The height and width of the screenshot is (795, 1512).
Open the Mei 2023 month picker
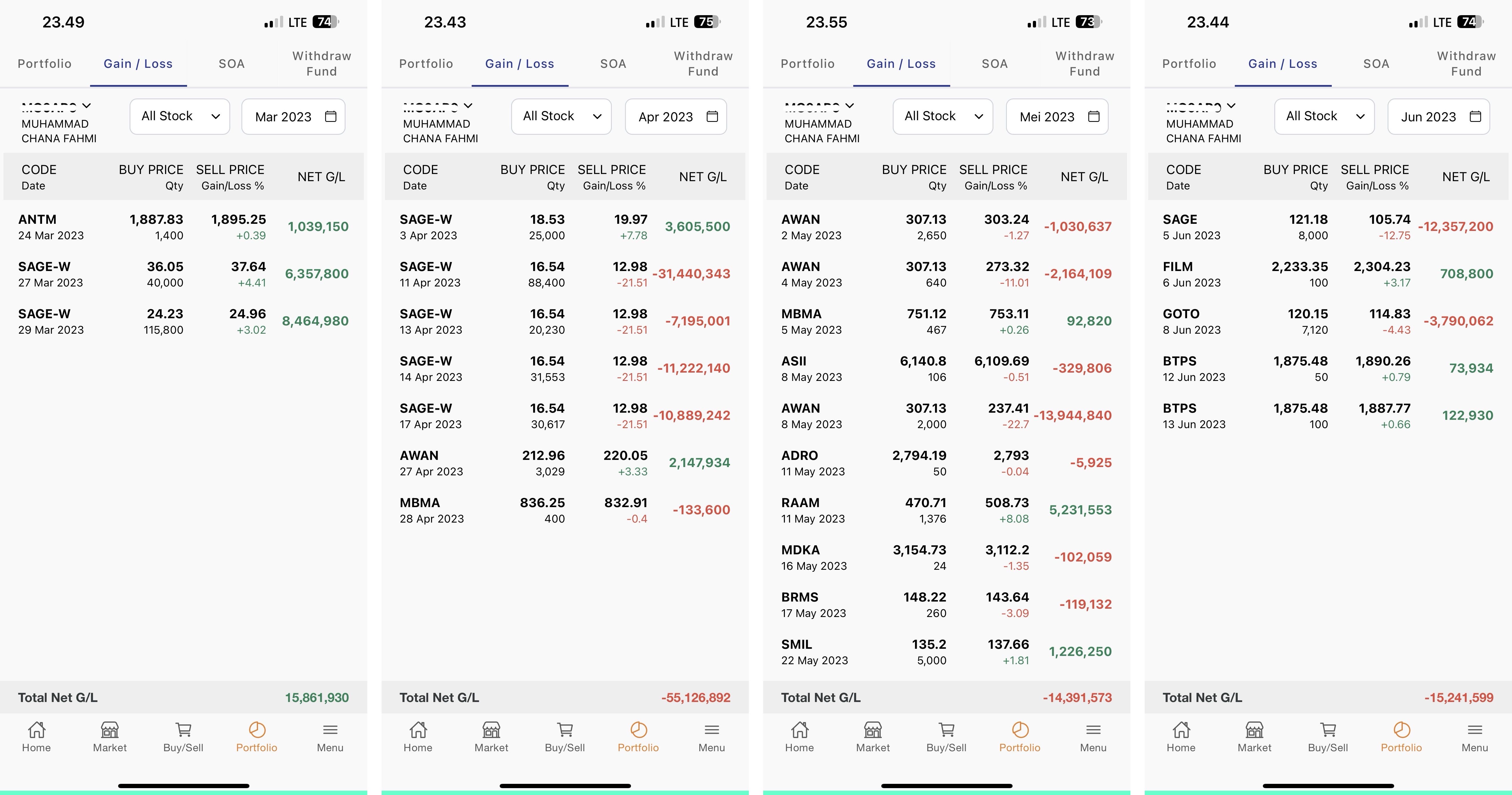1057,116
